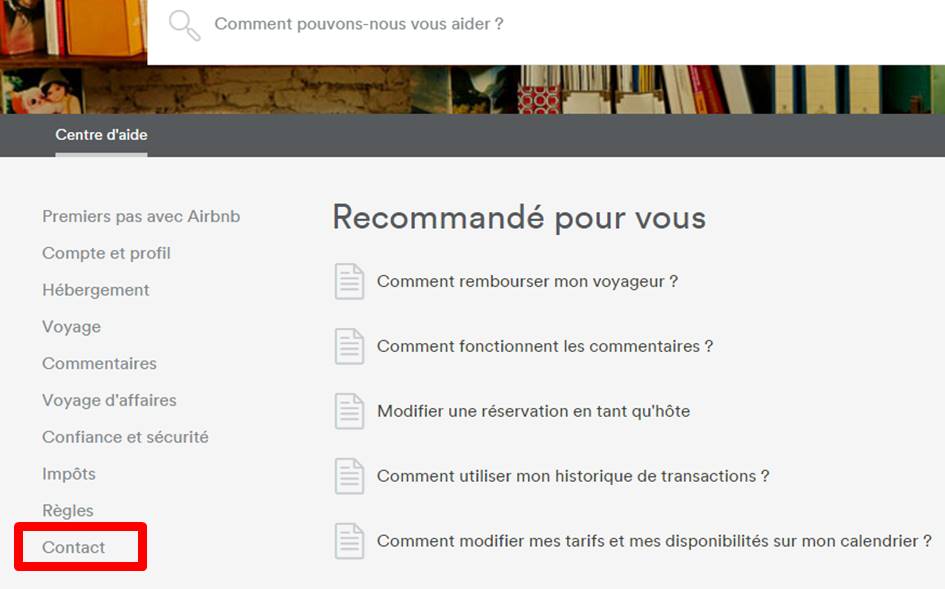Read 'Modifier une réservation en tant qu'hôte' article
The height and width of the screenshot is (589, 945).
pos(533,411)
